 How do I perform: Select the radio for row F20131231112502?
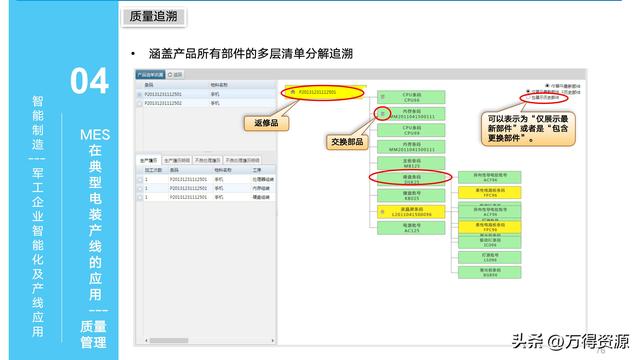[x=140, y=104]
